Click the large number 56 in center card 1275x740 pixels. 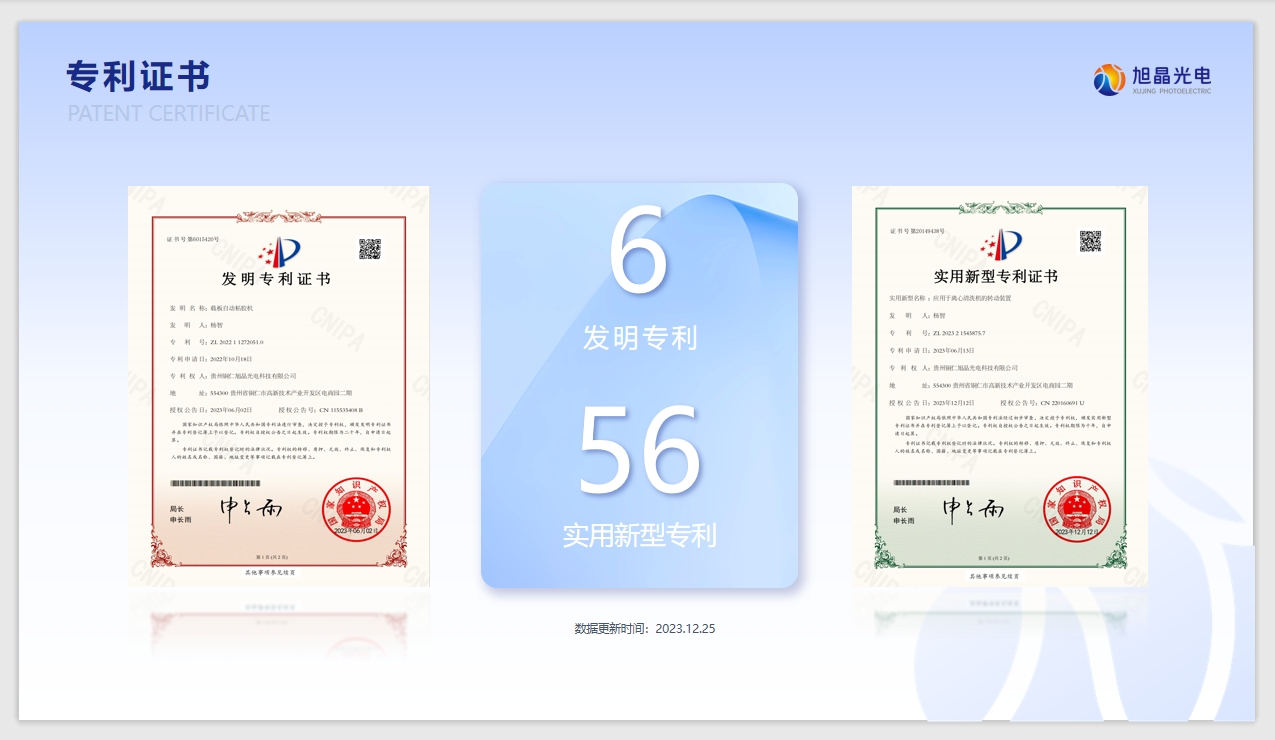(x=640, y=452)
